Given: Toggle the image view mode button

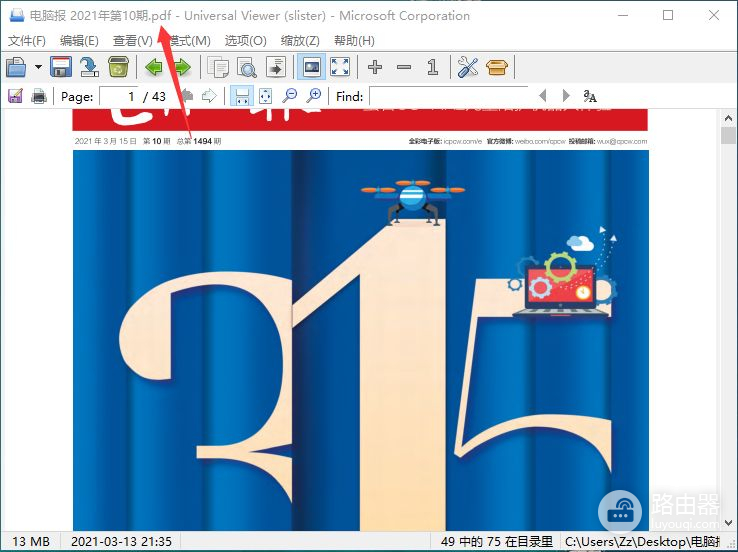Looking at the screenshot, I should coord(312,67).
